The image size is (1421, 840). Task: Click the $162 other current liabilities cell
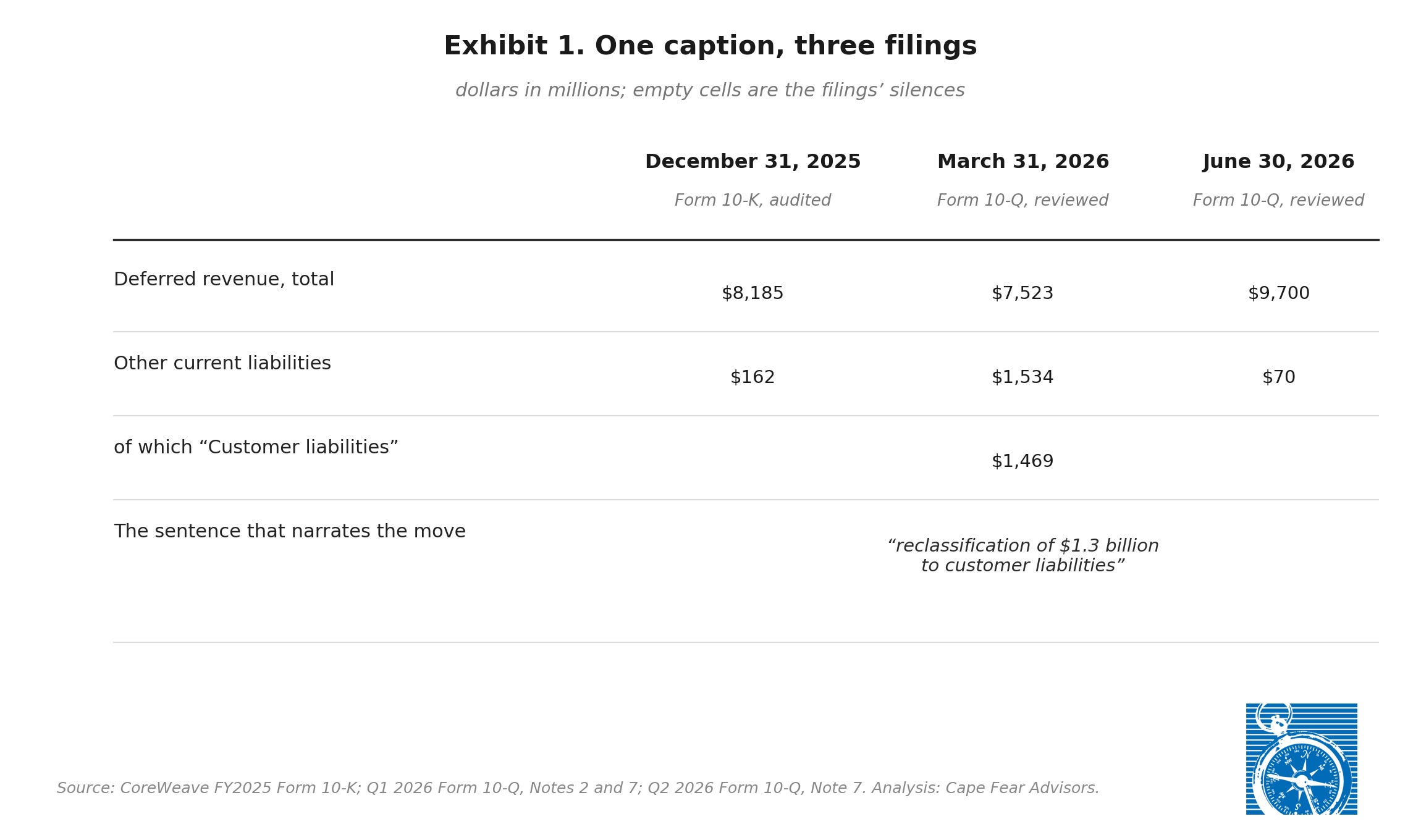753,377
